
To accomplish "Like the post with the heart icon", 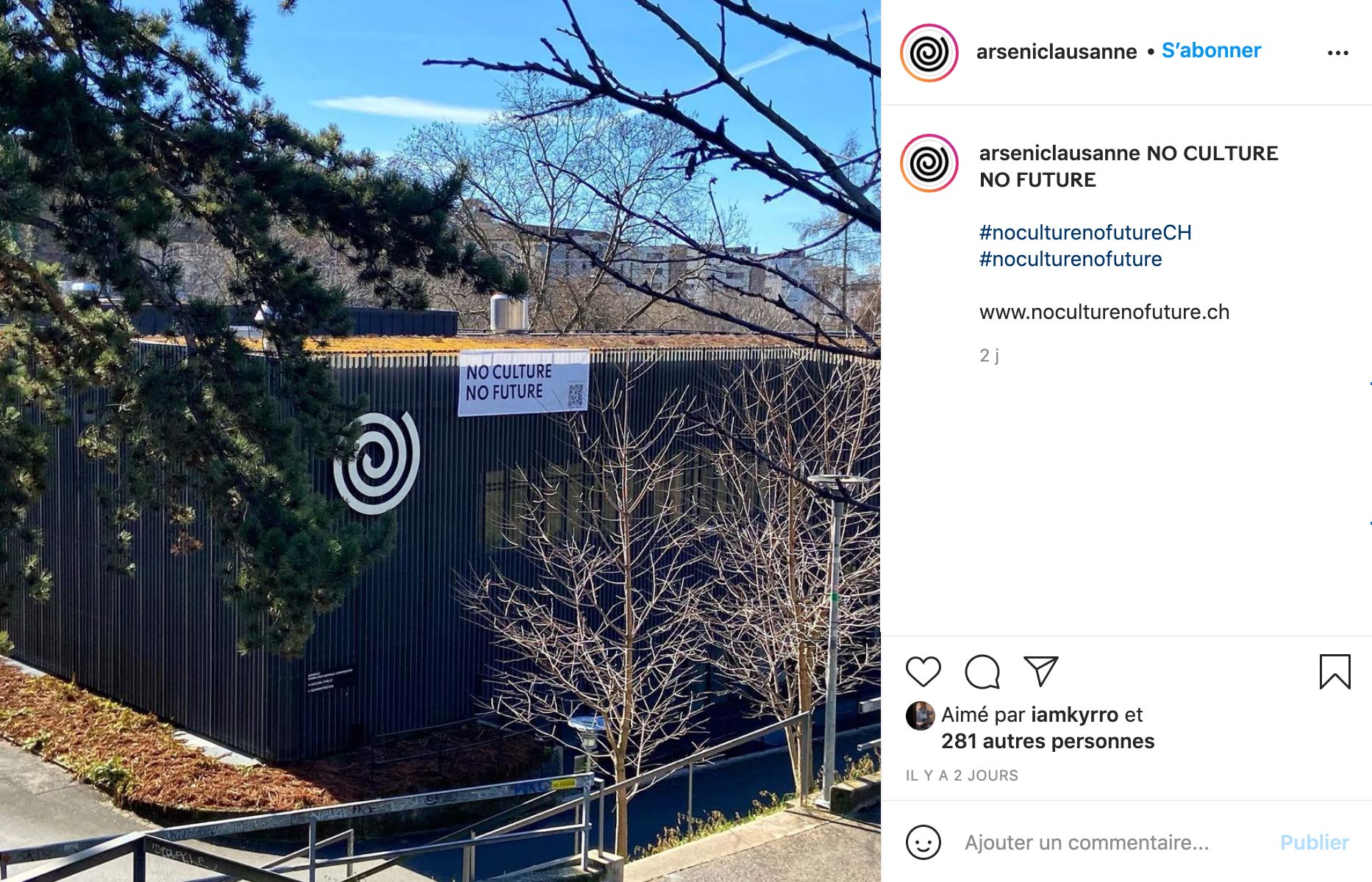I will [x=923, y=671].
